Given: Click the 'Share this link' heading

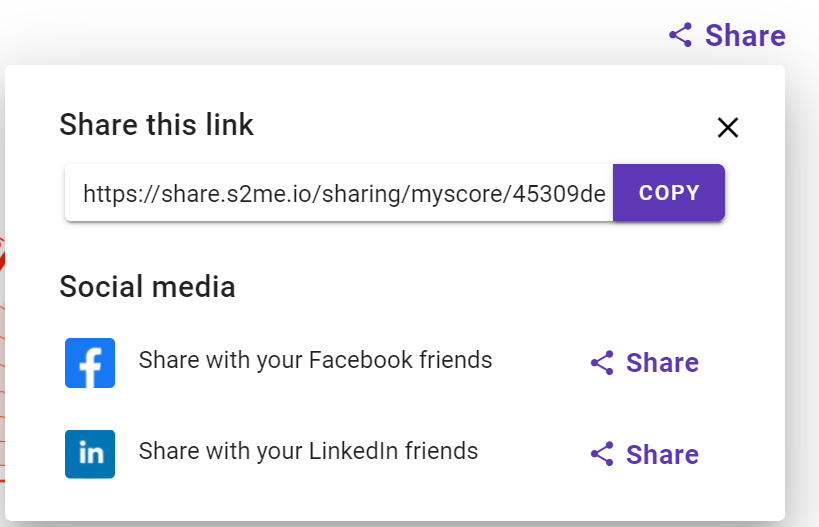Looking at the screenshot, I should [x=156, y=124].
